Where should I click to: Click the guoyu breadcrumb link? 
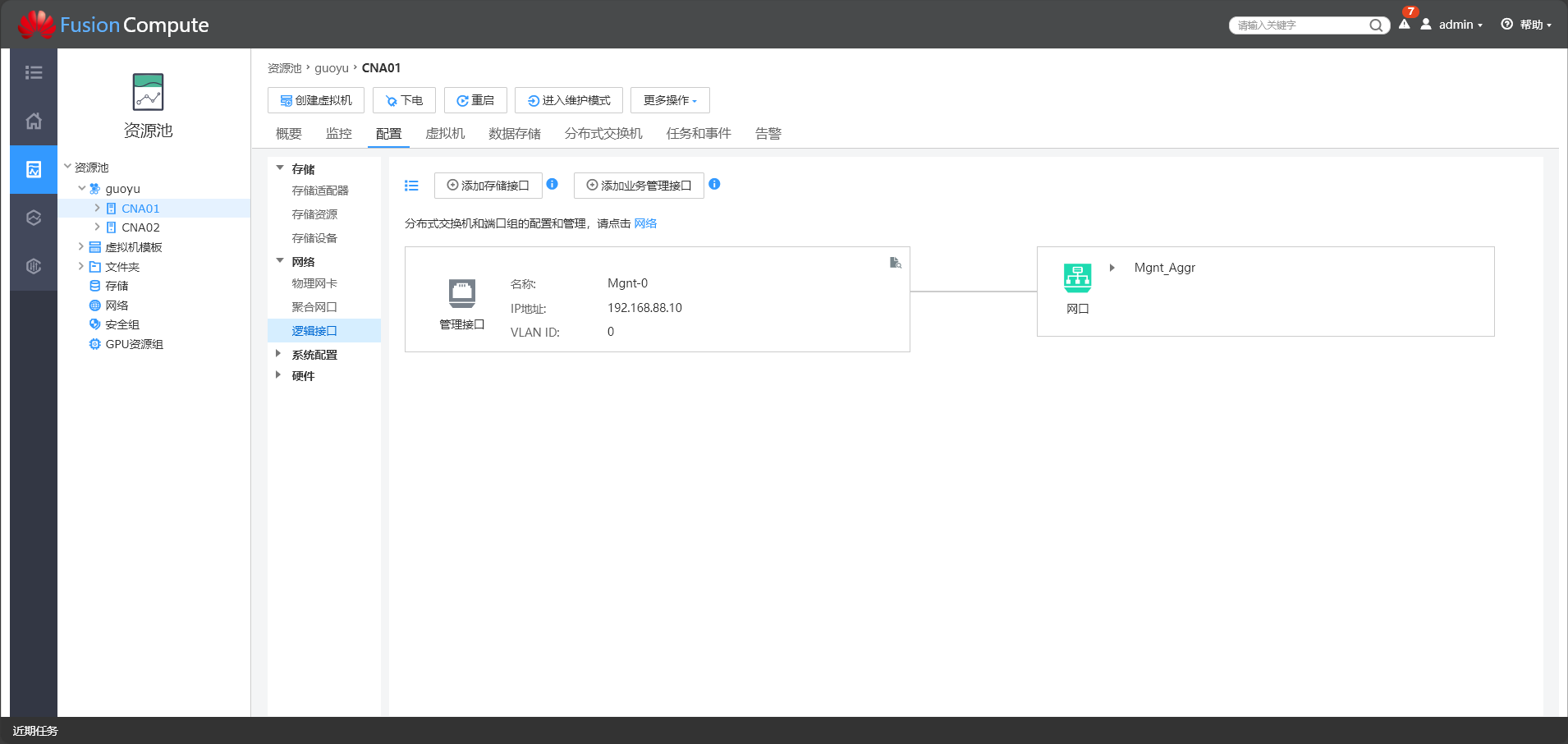point(332,68)
